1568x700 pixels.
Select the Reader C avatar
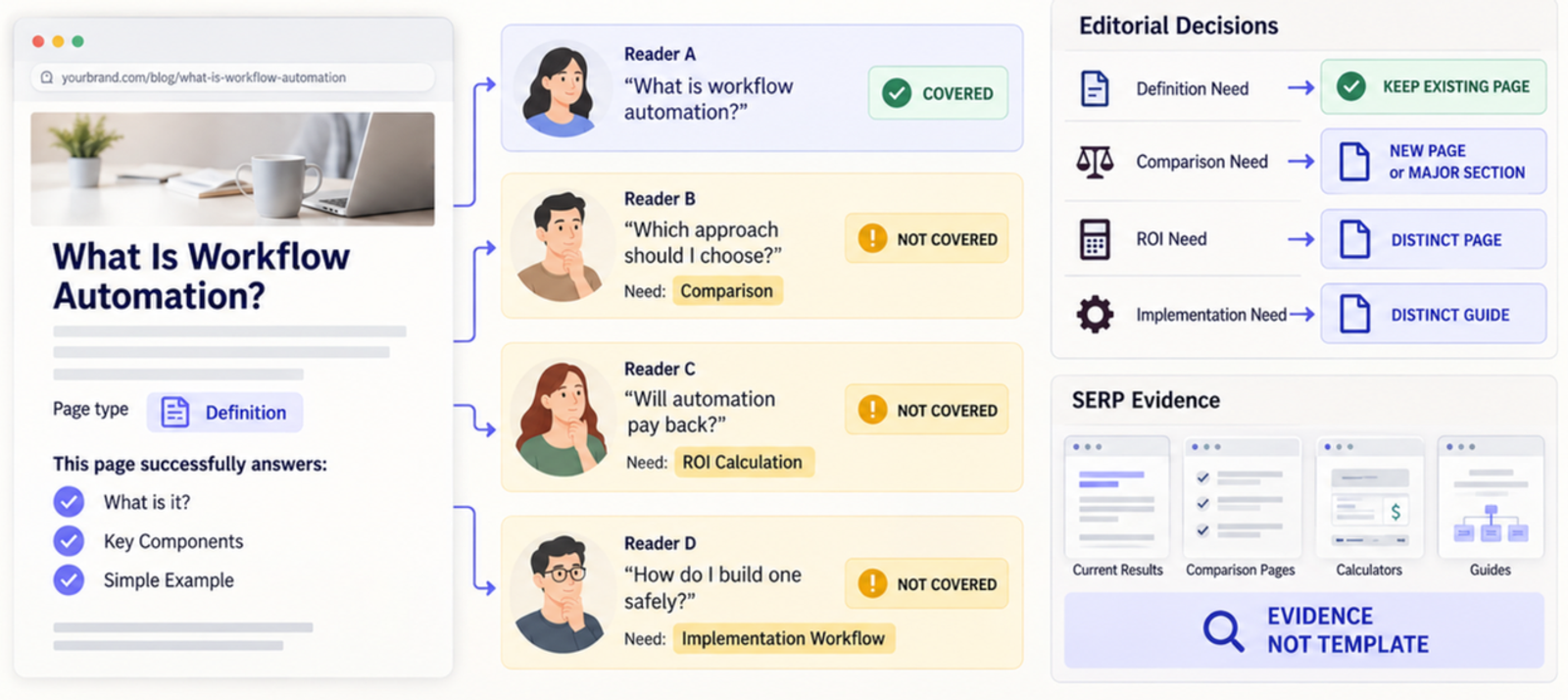[x=561, y=418]
